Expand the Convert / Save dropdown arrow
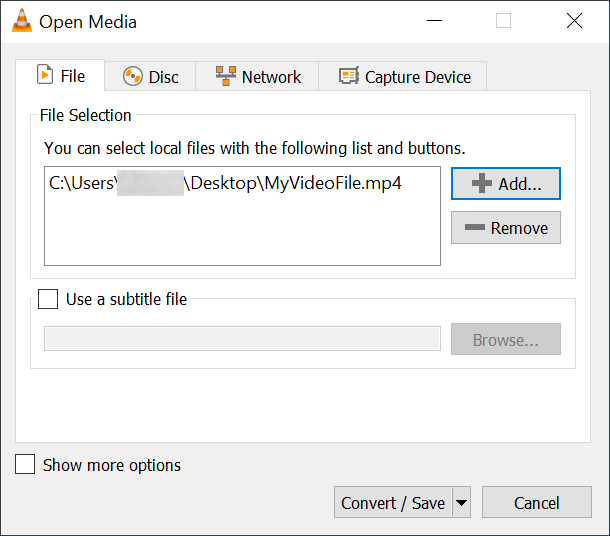 click(461, 503)
